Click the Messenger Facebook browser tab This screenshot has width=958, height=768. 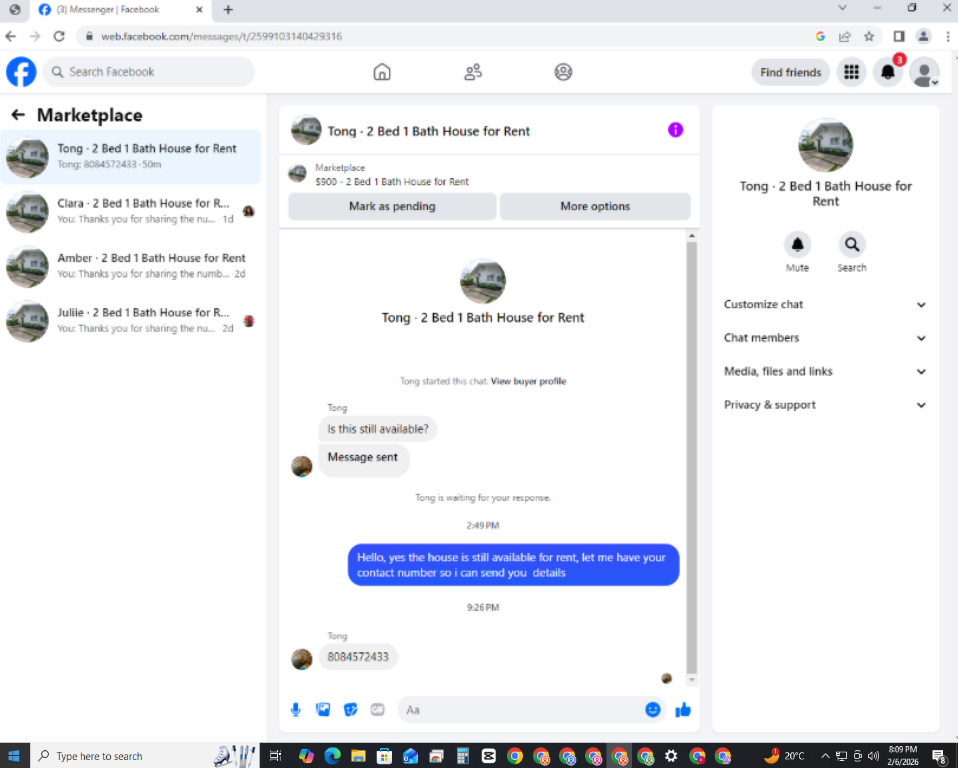120,10
